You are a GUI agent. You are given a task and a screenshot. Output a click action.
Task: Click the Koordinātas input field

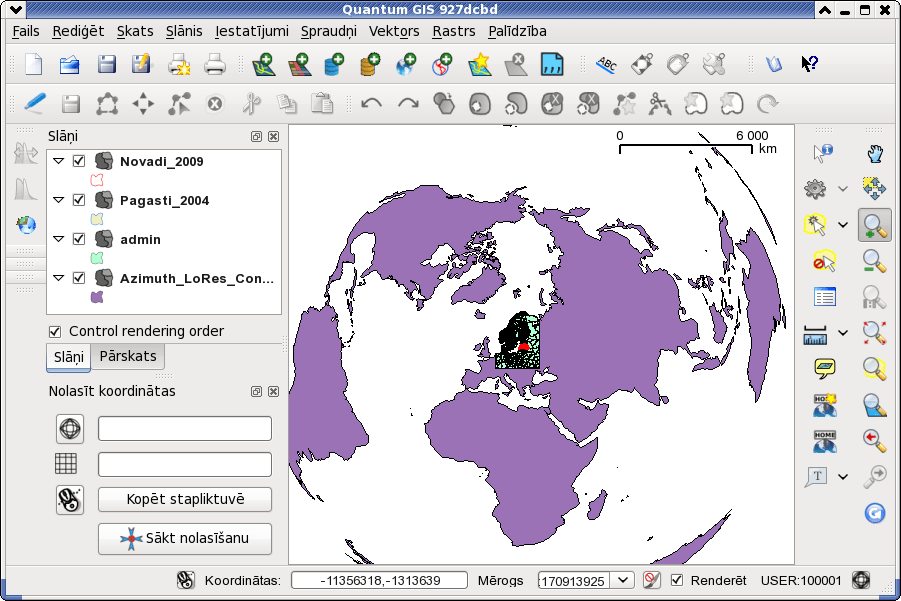pos(379,580)
